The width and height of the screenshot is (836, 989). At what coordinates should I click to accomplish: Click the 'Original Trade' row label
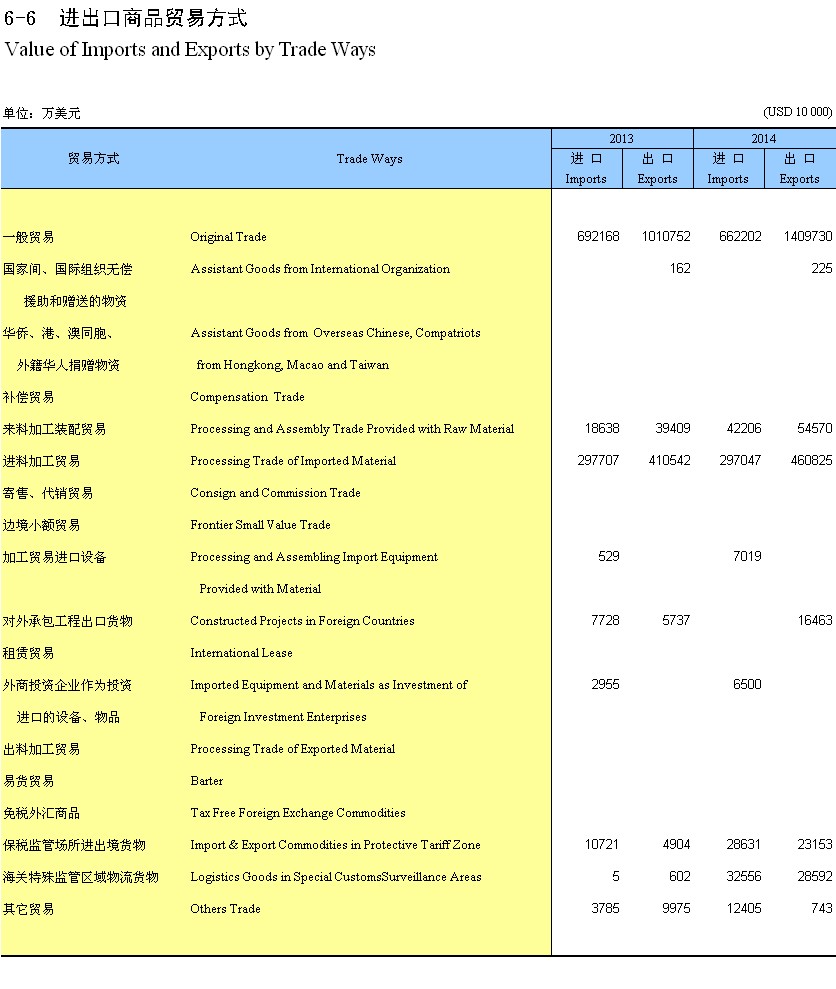[228, 237]
